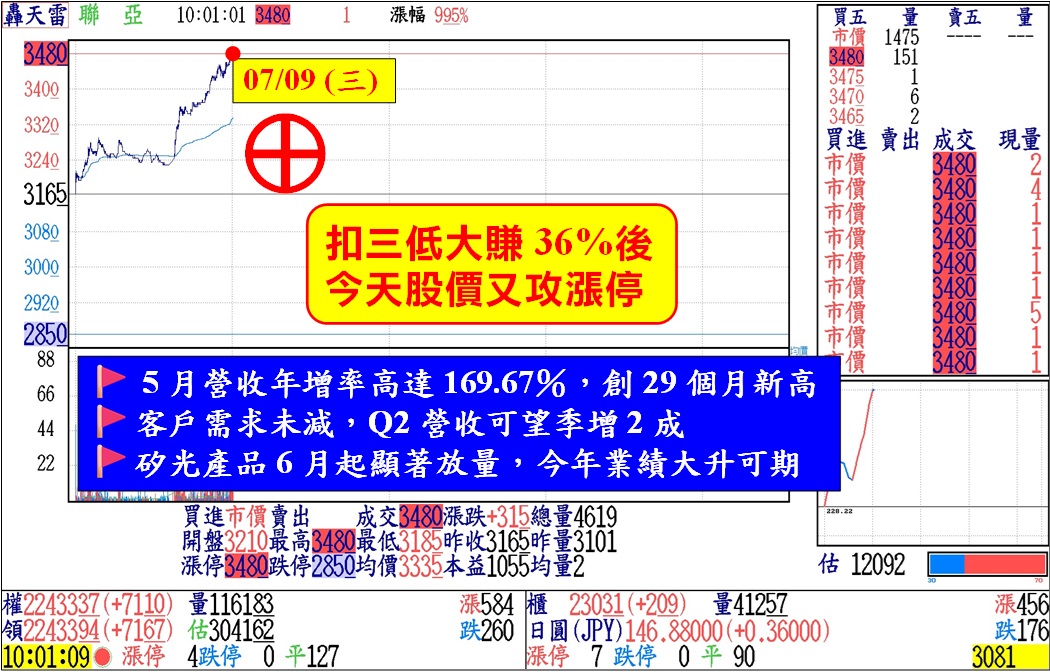Click the flag icon beside 客戶需求未減 line
This screenshot has height=672, width=1050.
[107, 424]
